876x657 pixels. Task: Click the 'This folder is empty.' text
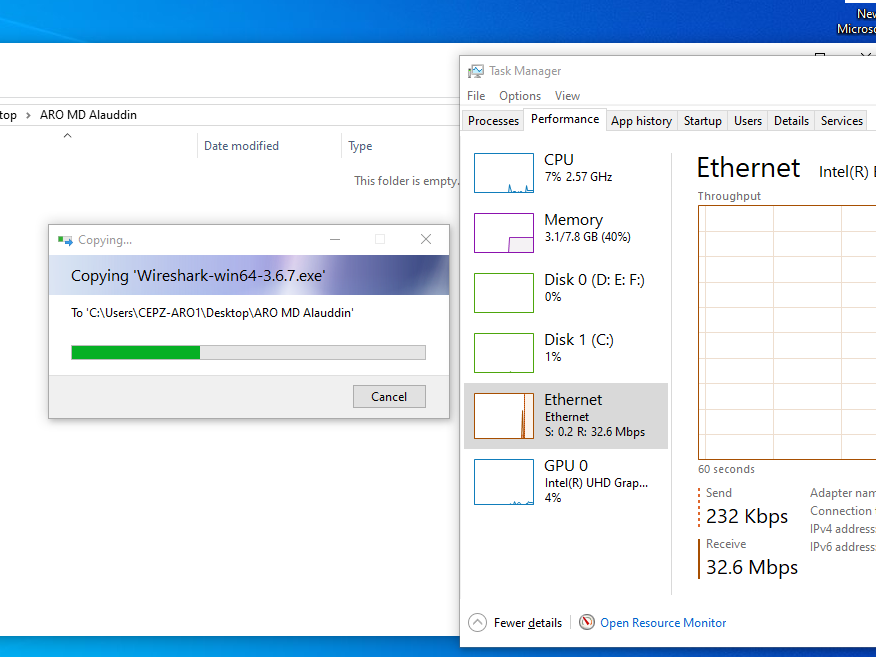(406, 181)
